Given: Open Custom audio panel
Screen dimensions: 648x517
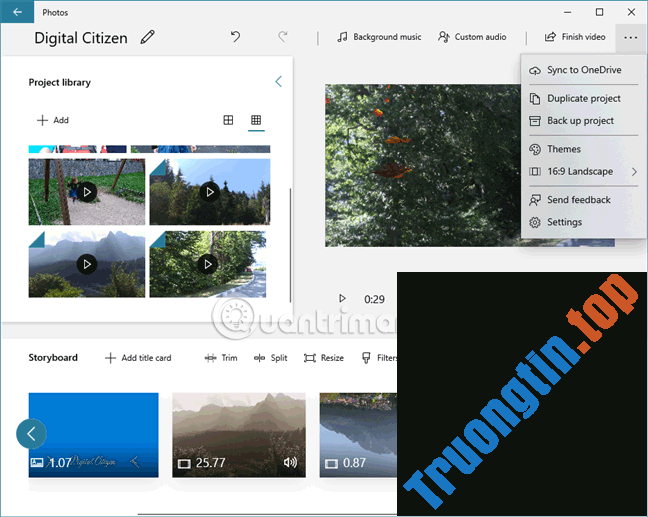Looking at the screenshot, I should pyautogui.click(x=472, y=37).
